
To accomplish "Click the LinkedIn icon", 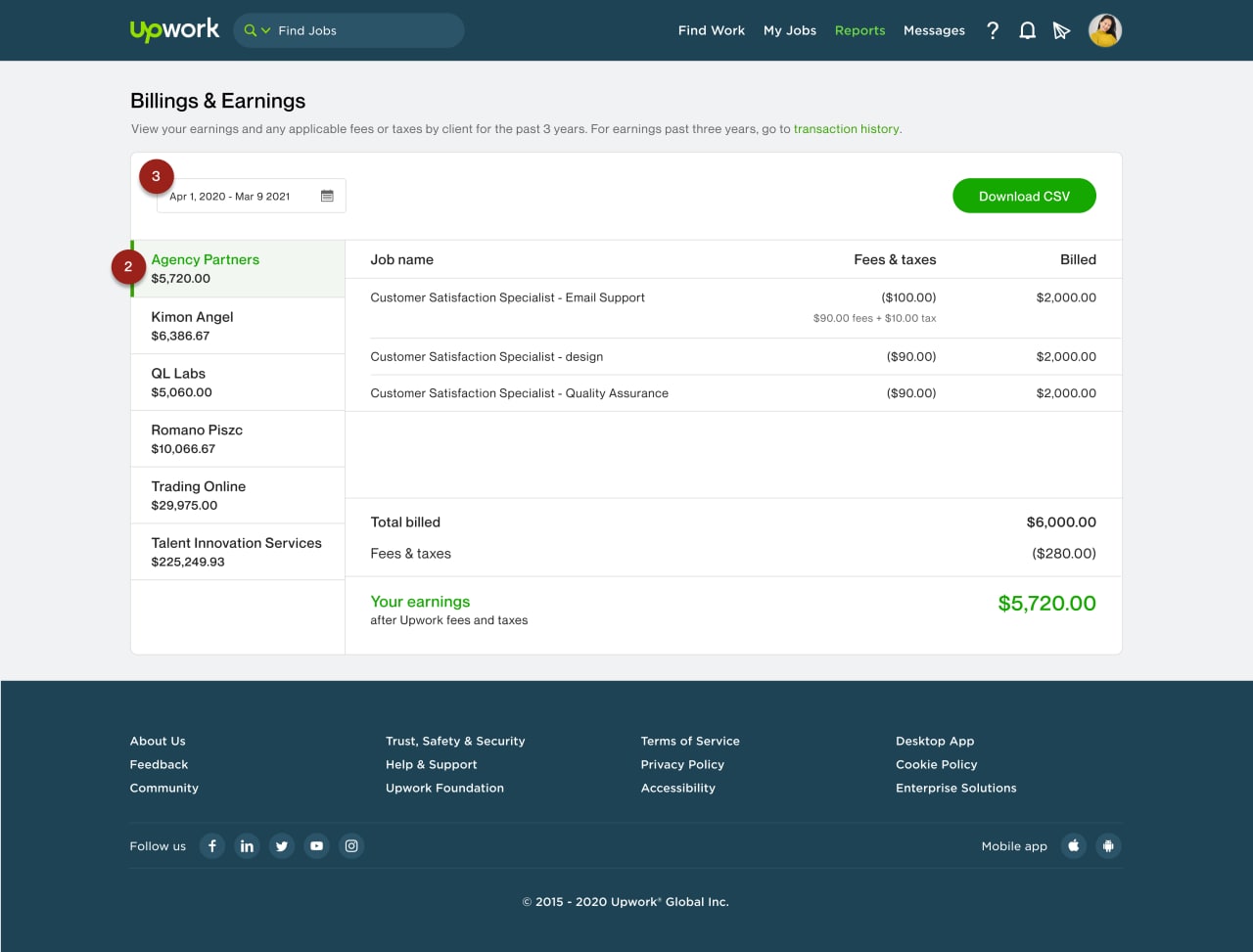I will 247,846.
